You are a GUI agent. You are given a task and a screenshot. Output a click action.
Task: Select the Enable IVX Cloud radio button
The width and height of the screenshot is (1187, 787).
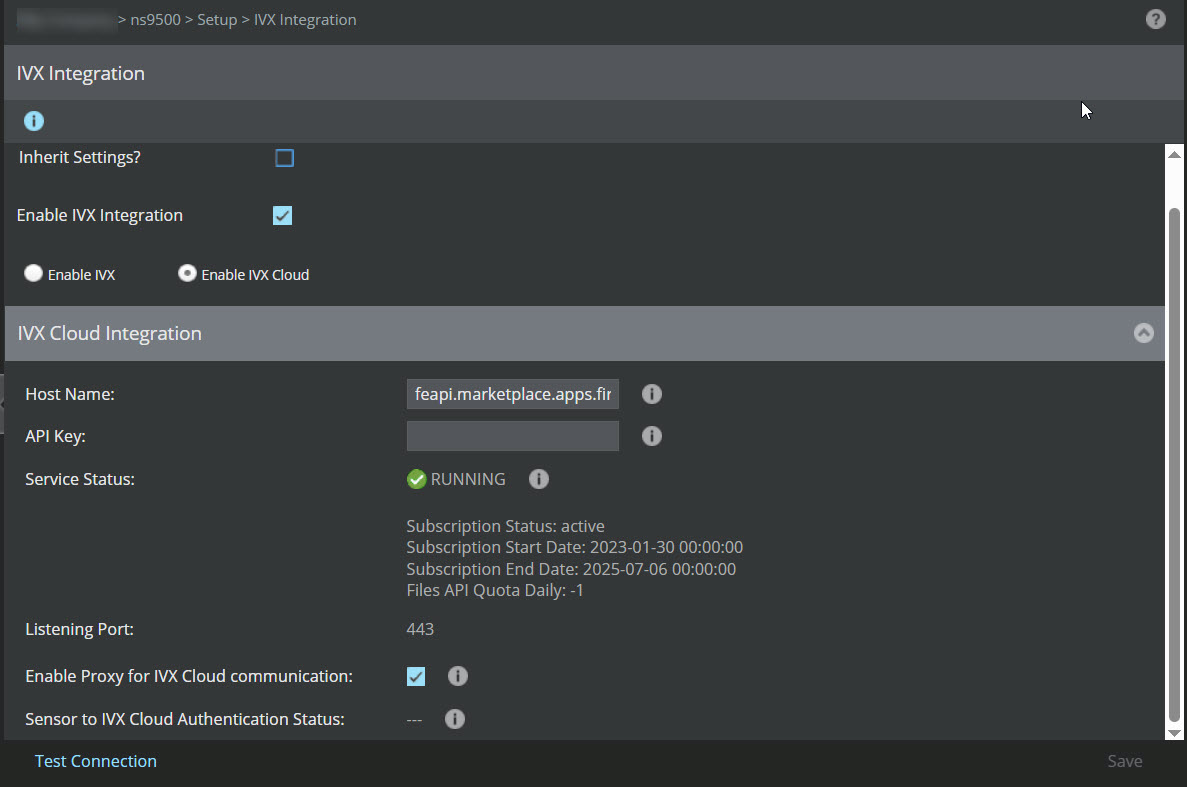coord(187,273)
